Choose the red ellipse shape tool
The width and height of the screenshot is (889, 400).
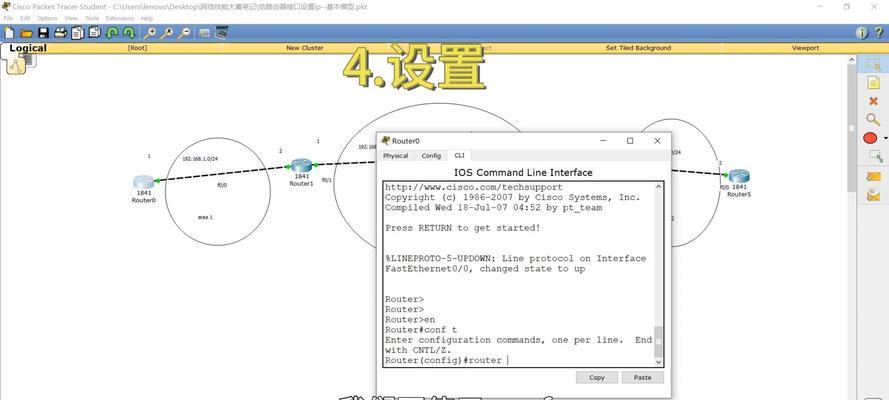click(x=870, y=138)
